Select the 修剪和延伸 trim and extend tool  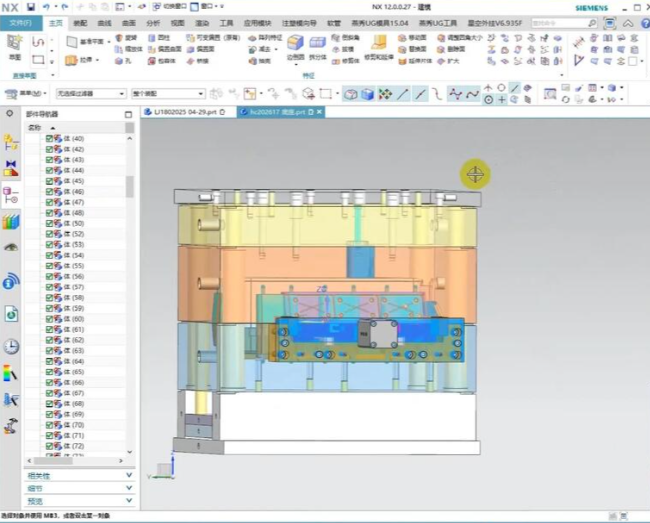(x=378, y=48)
